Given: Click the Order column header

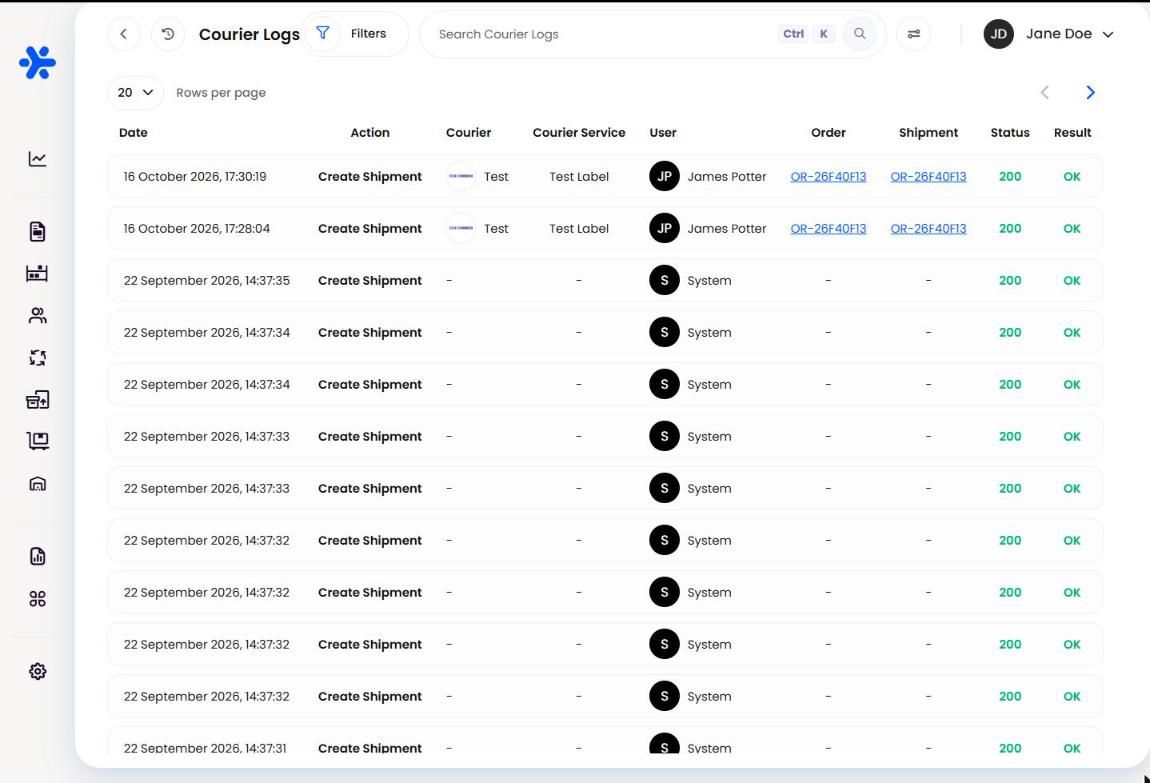Looking at the screenshot, I should (828, 133).
